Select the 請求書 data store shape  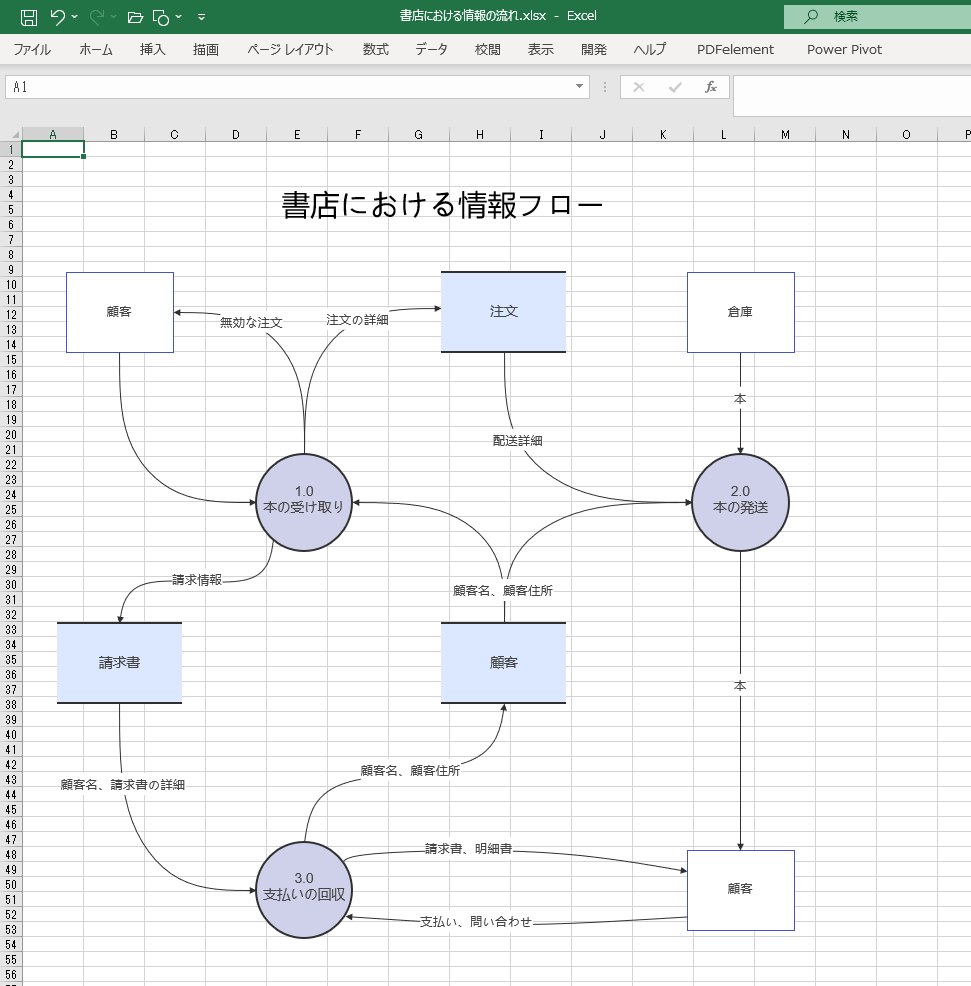click(x=119, y=662)
